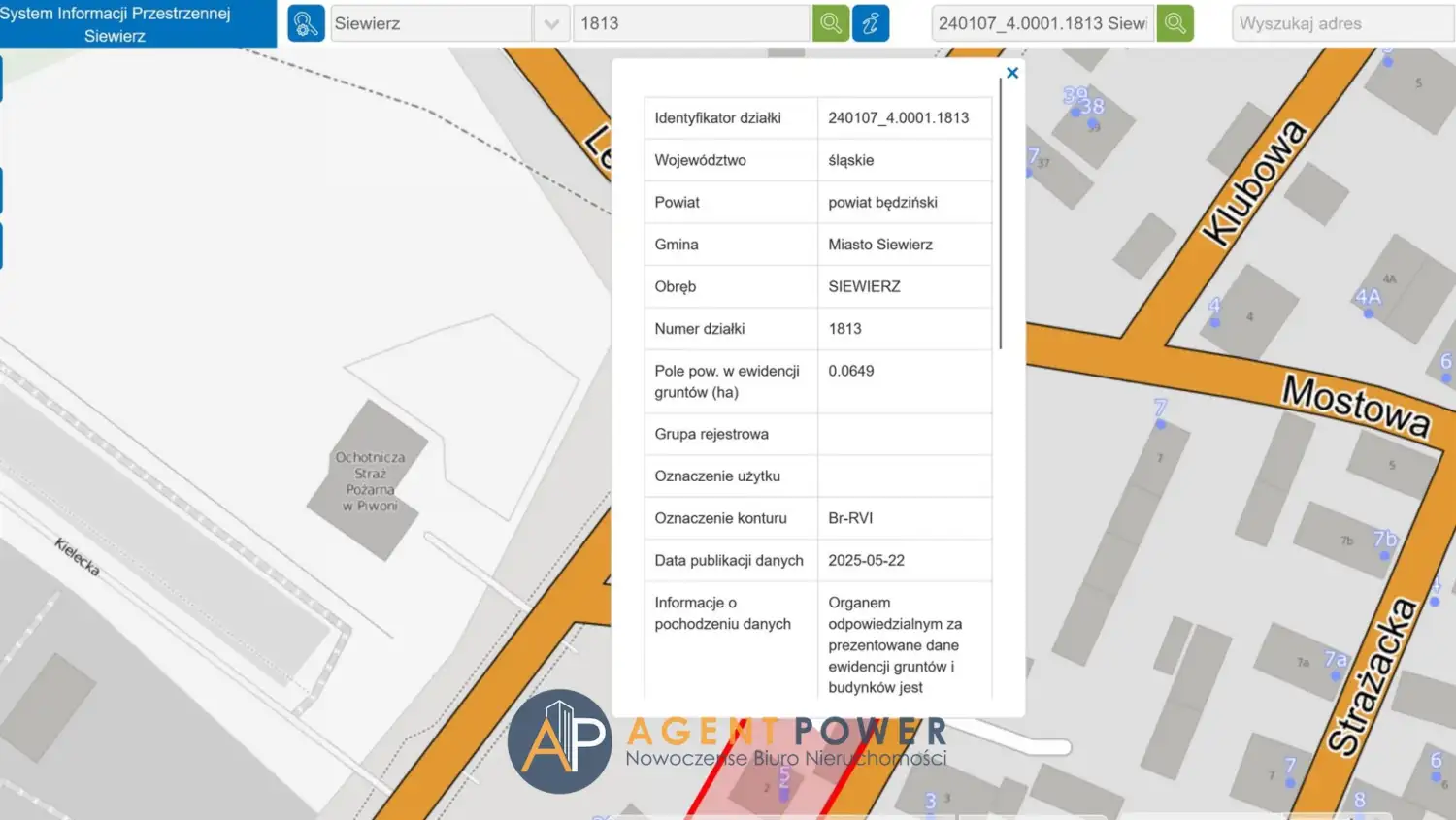Screen dimensions: 1456x820
Task: Click the parcel identifier field 240107_4.0001.1813
Action: coord(1042,23)
